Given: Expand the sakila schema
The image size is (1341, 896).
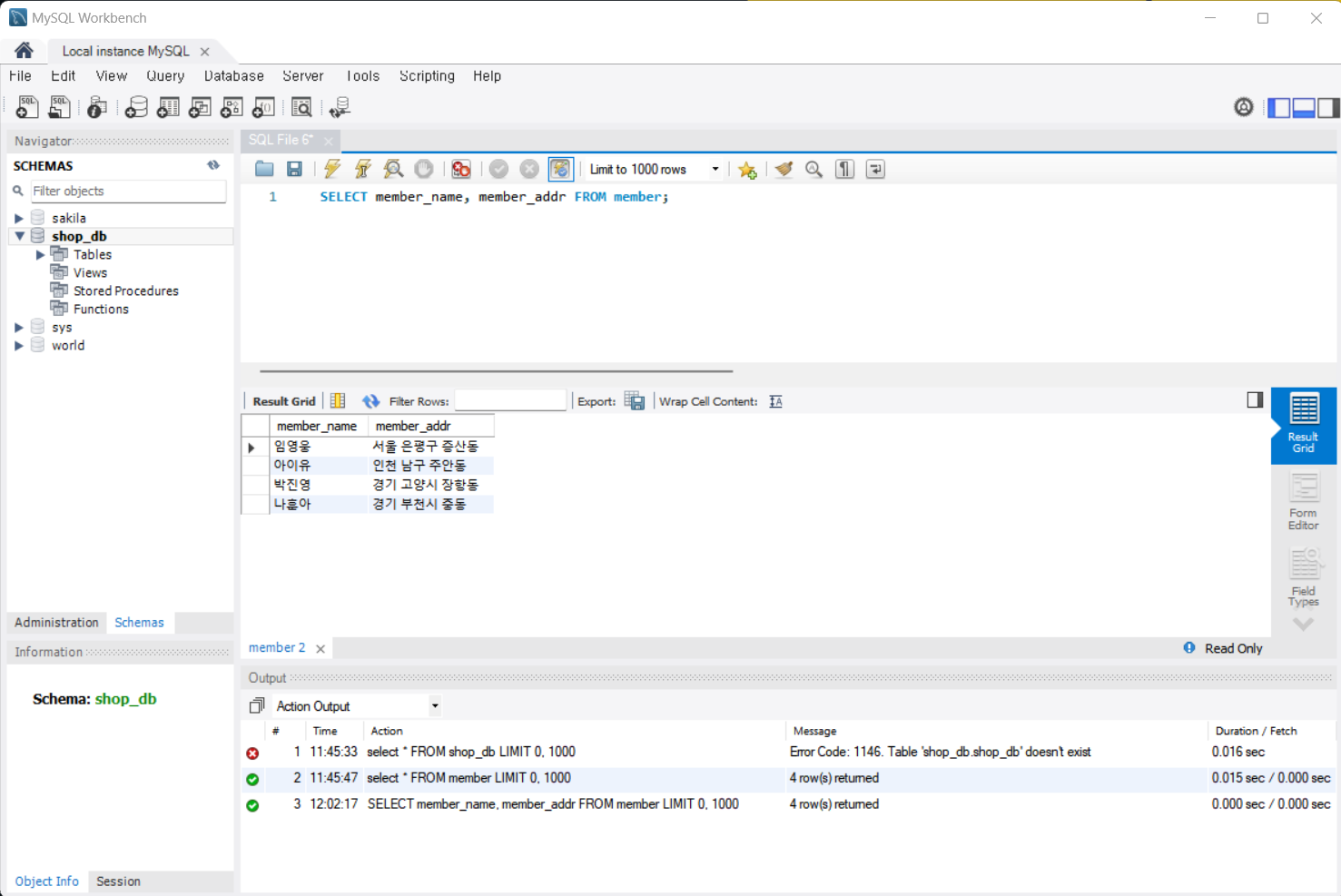Looking at the screenshot, I should click(x=18, y=218).
